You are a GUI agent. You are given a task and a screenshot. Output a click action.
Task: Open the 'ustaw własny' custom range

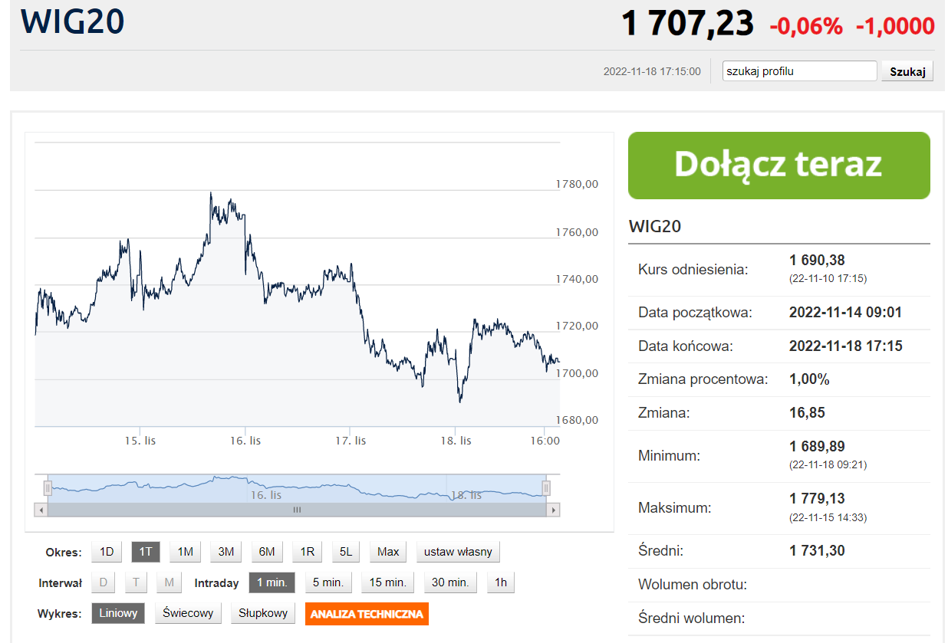point(458,552)
